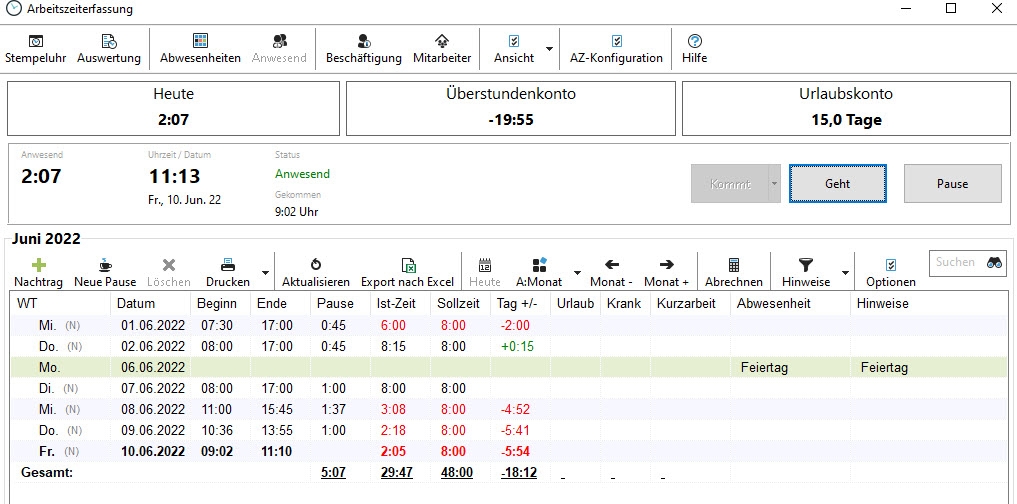
Task: Expand the Ansicht dropdown arrow
Action: (x=549, y=48)
